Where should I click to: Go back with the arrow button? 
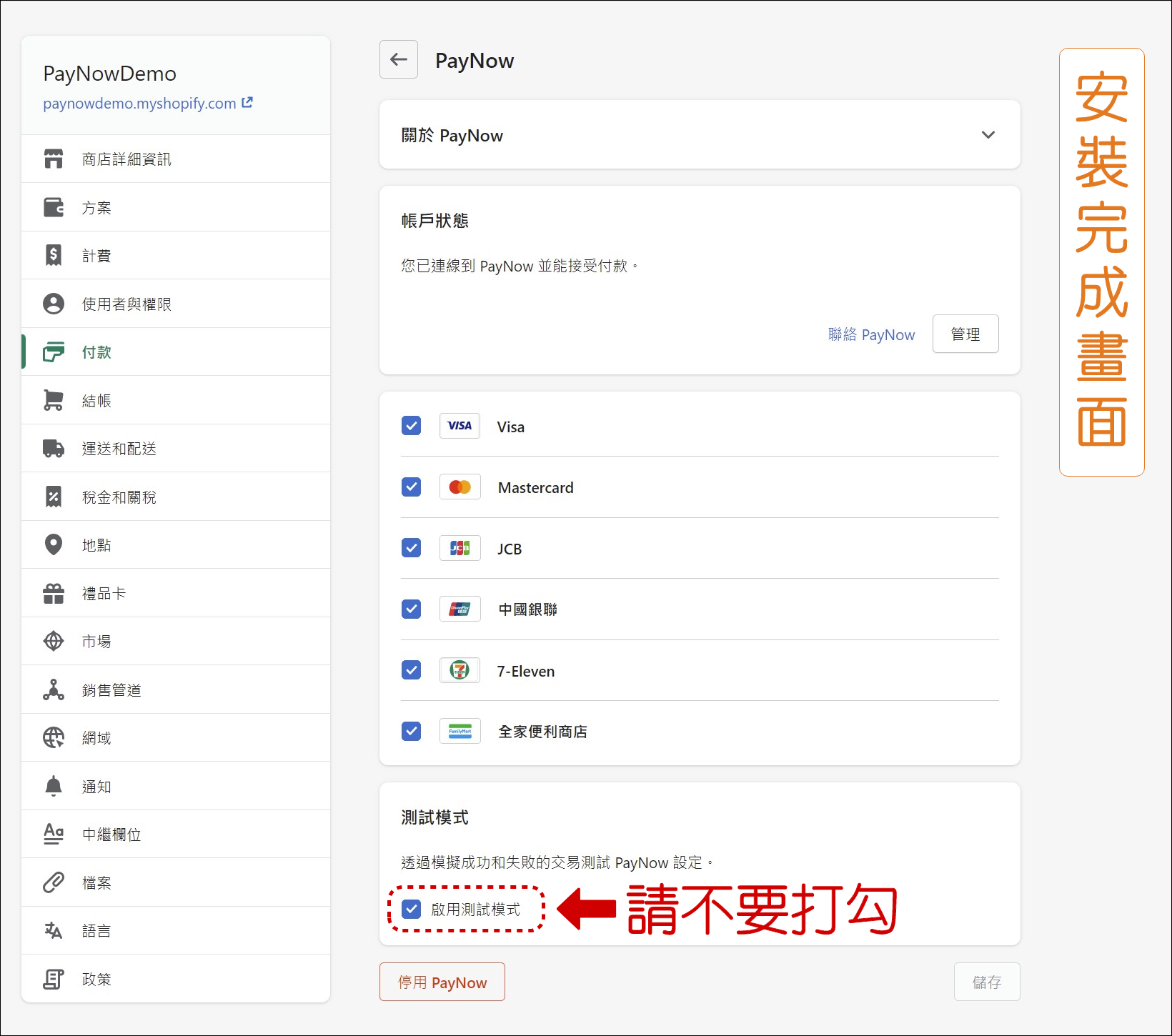point(399,59)
